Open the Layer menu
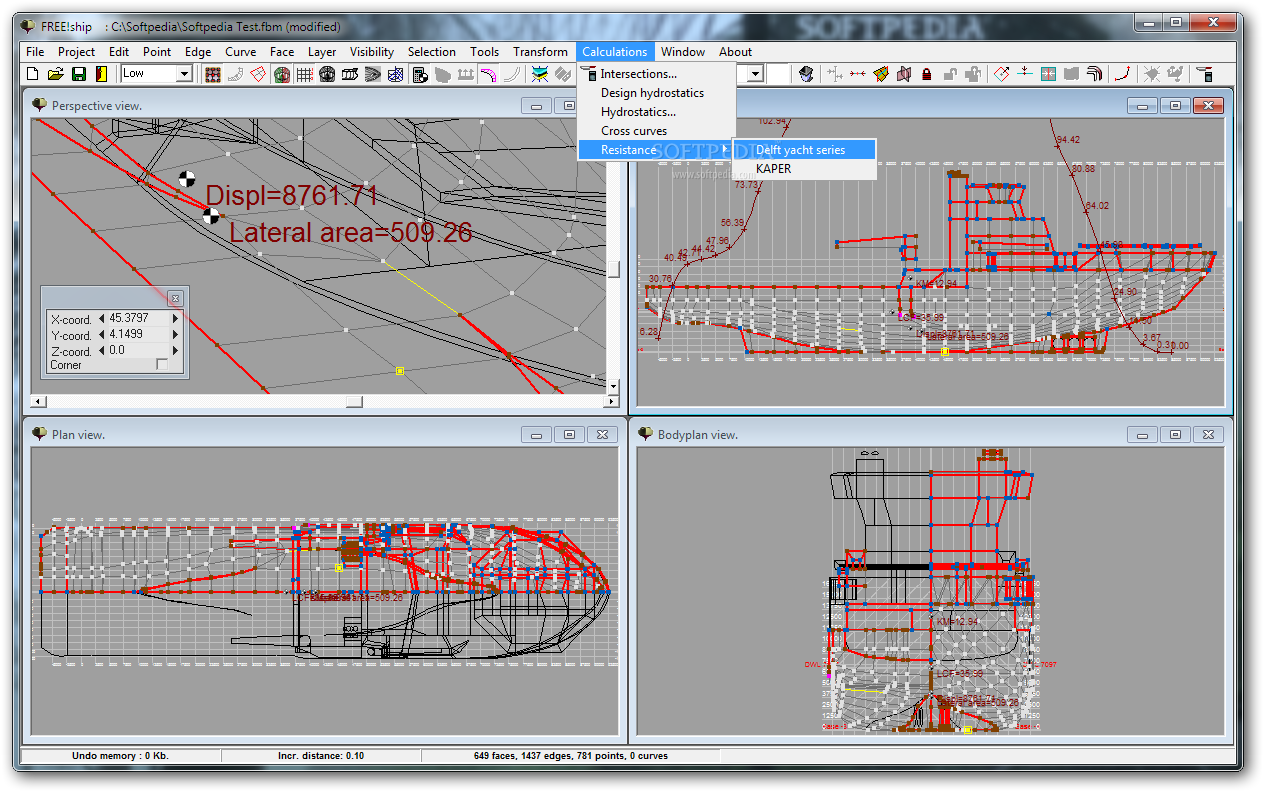 pos(322,52)
